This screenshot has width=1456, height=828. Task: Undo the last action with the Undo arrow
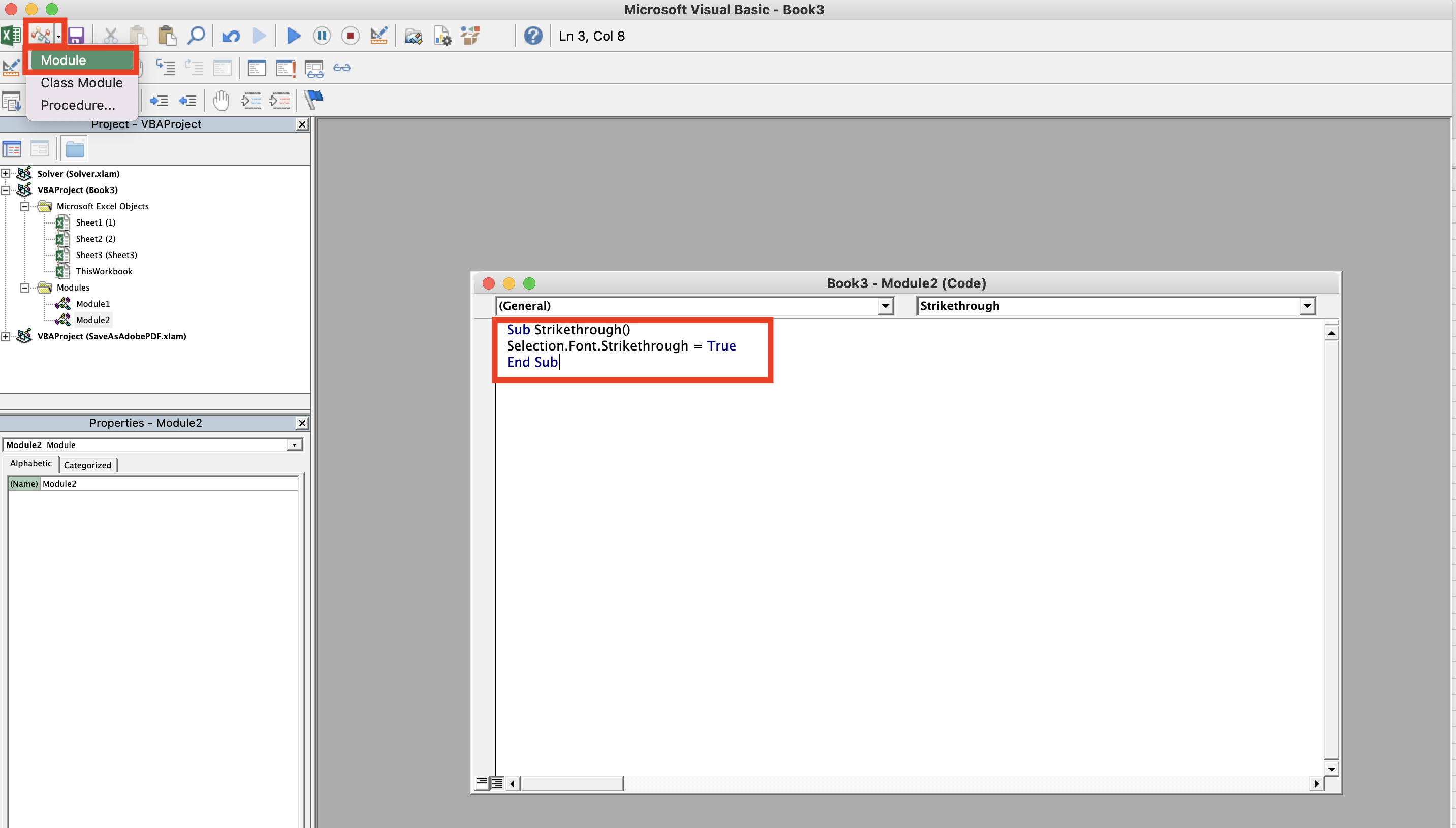230,36
